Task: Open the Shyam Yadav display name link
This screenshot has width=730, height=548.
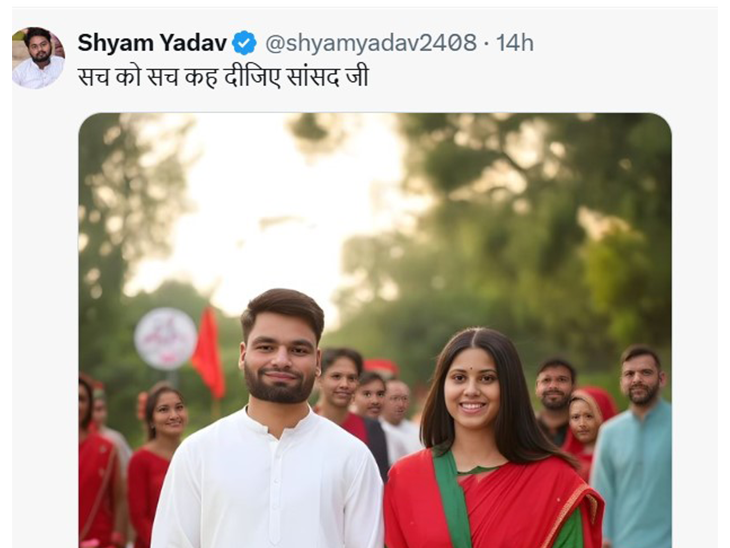Action: 152,43
